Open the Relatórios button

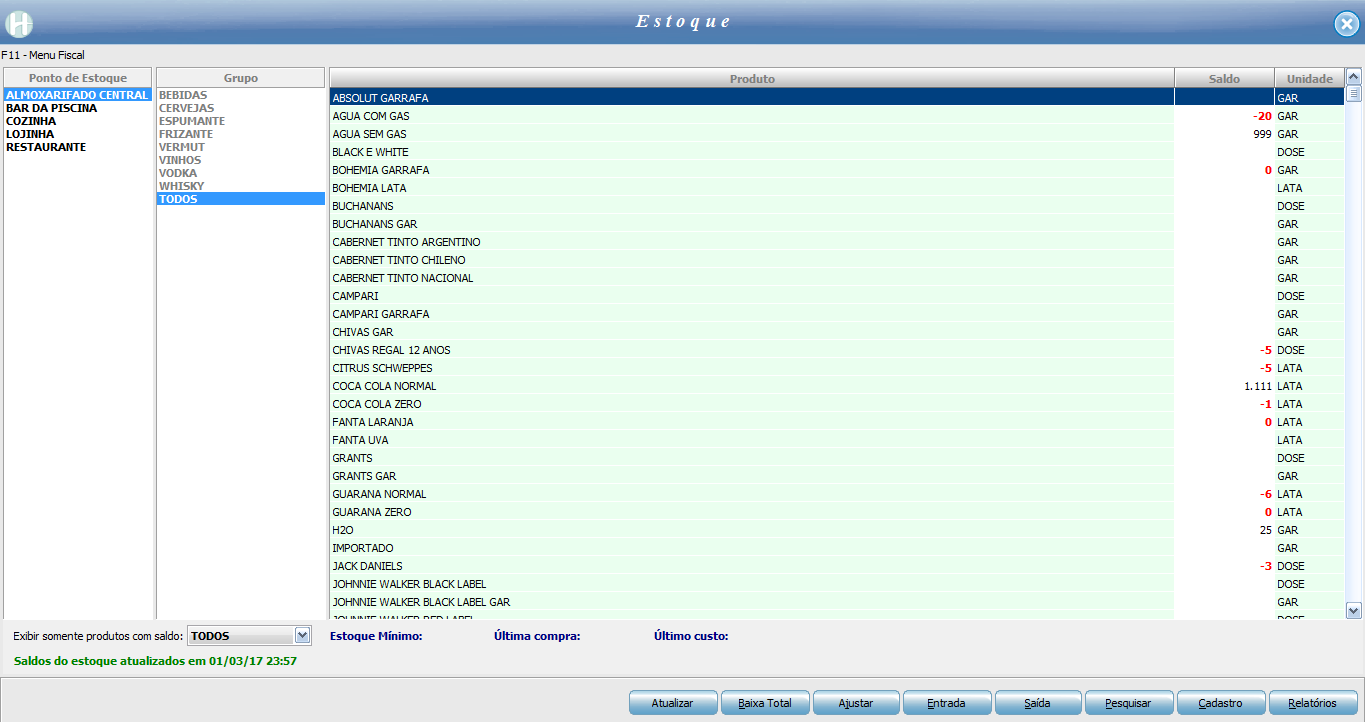(x=1313, y=703)
